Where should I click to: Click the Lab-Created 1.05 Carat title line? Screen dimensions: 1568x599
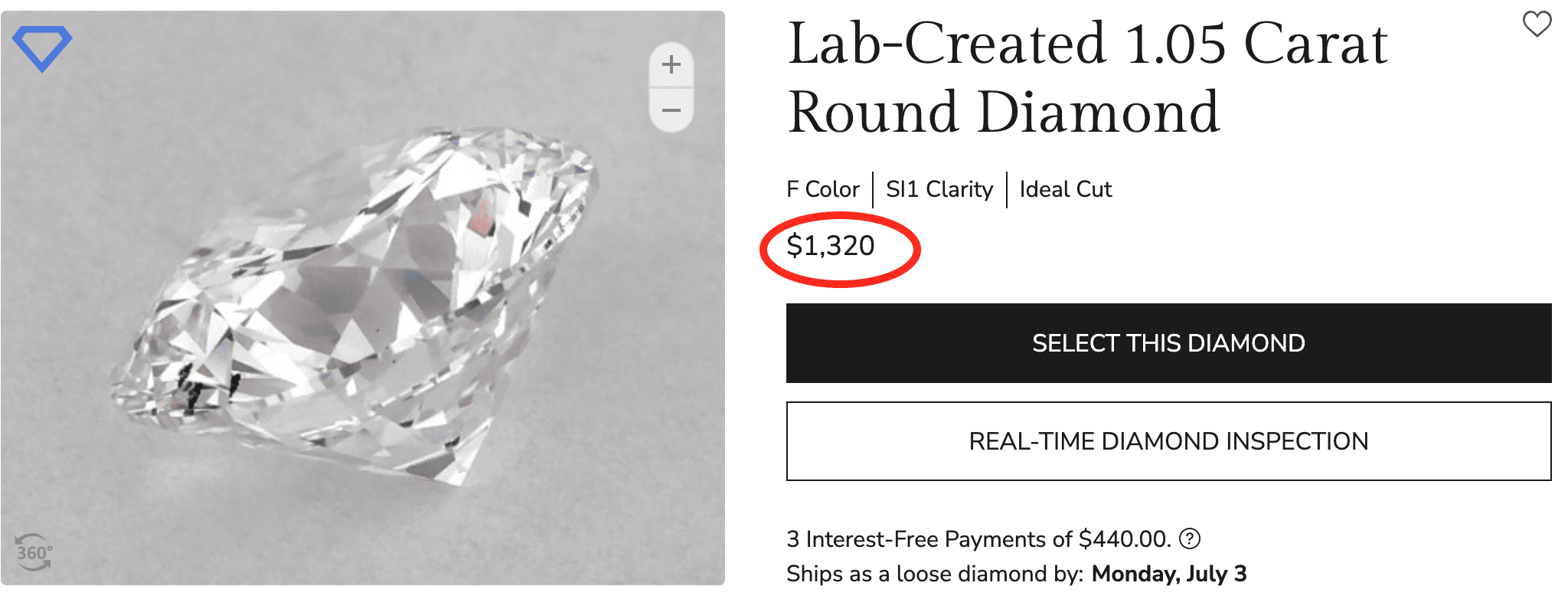[1087, 44]
